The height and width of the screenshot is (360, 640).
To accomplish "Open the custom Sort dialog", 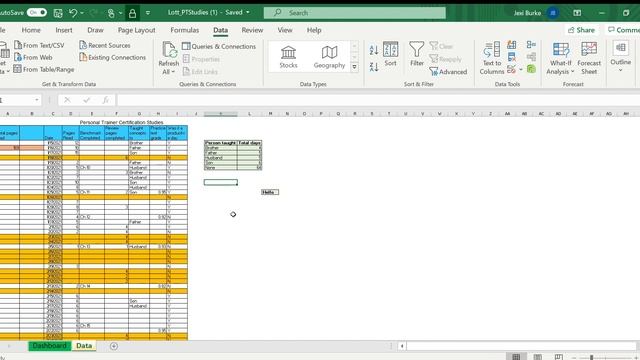I will pos(390,54).
